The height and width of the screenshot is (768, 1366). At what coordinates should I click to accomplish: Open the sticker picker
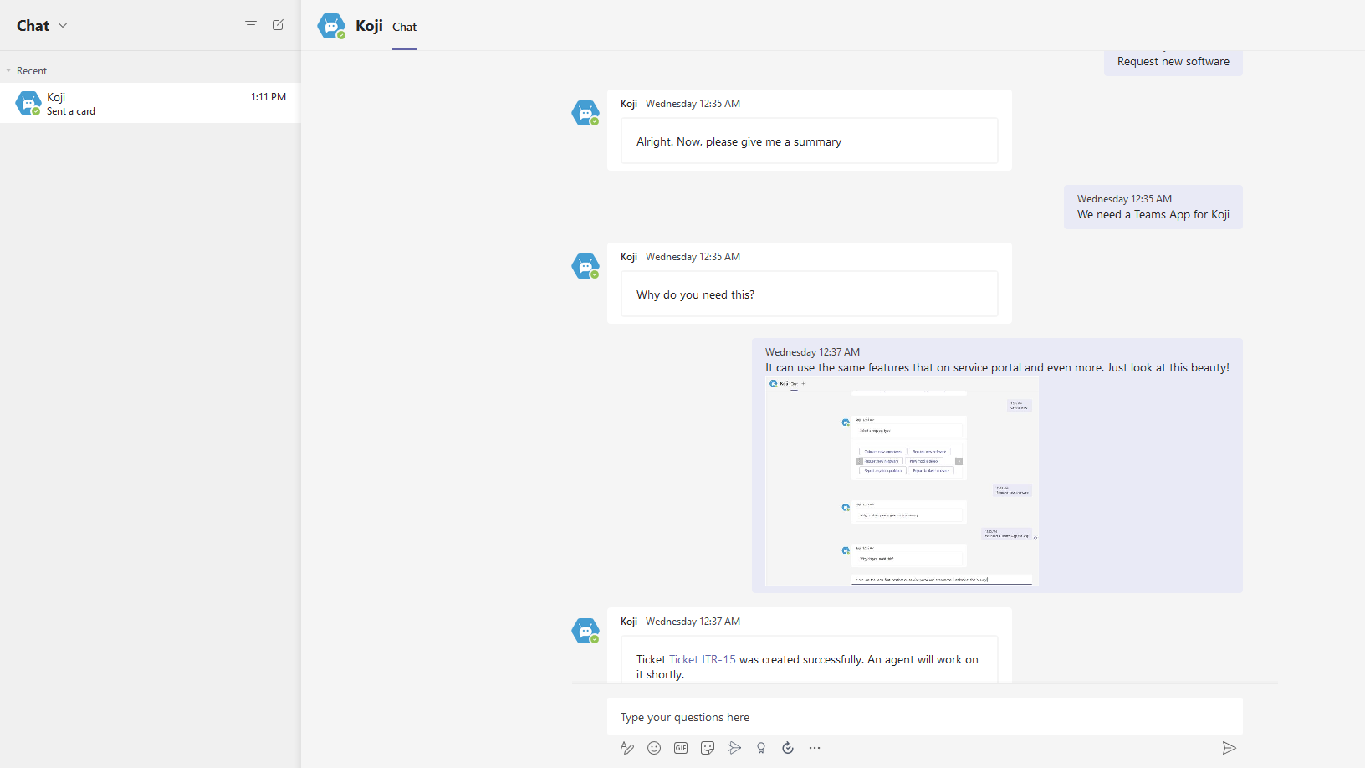tap(708, 748)
